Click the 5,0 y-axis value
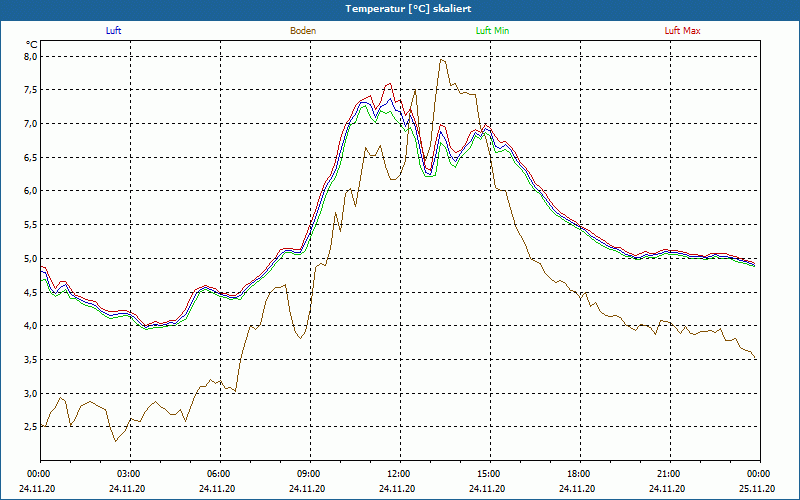 click(x=32, y=259)
